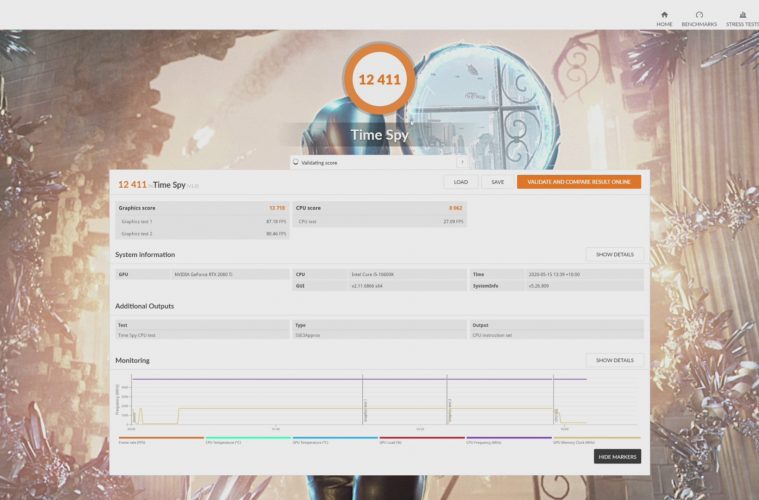Click the Monitoring heading
The height and width of the screenshot is (500, 759).
pyautogui.click(x=132, y=361)
